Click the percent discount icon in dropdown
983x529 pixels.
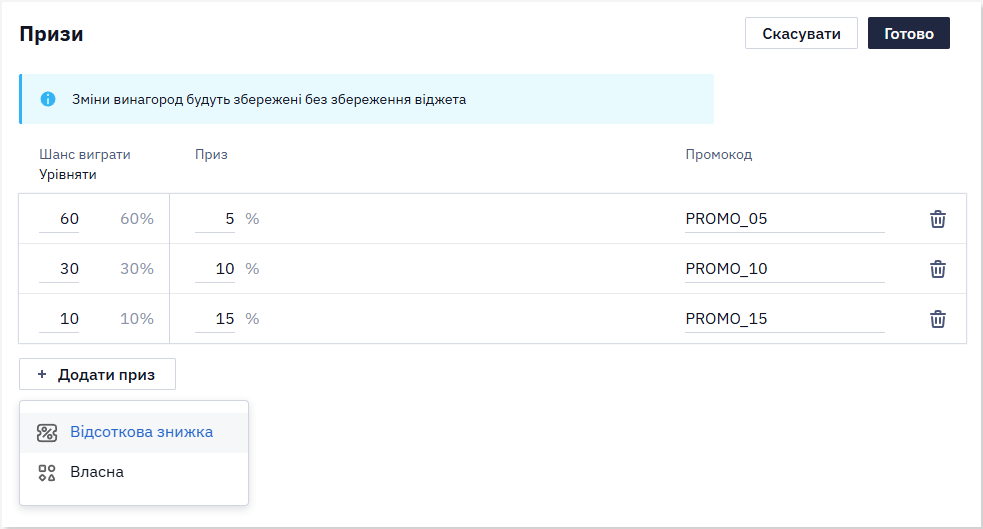coord(47,432)
